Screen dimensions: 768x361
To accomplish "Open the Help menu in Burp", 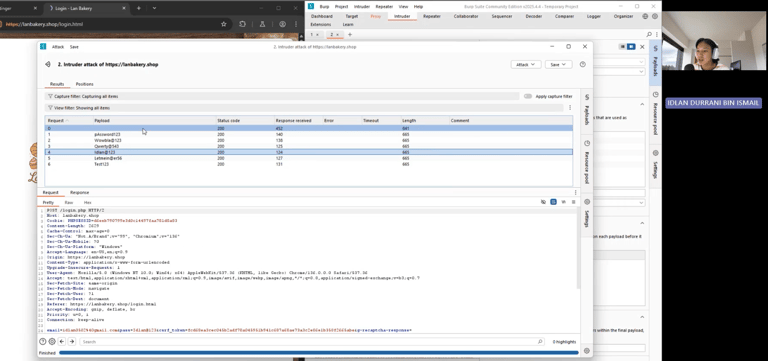I will pos(418,6).
